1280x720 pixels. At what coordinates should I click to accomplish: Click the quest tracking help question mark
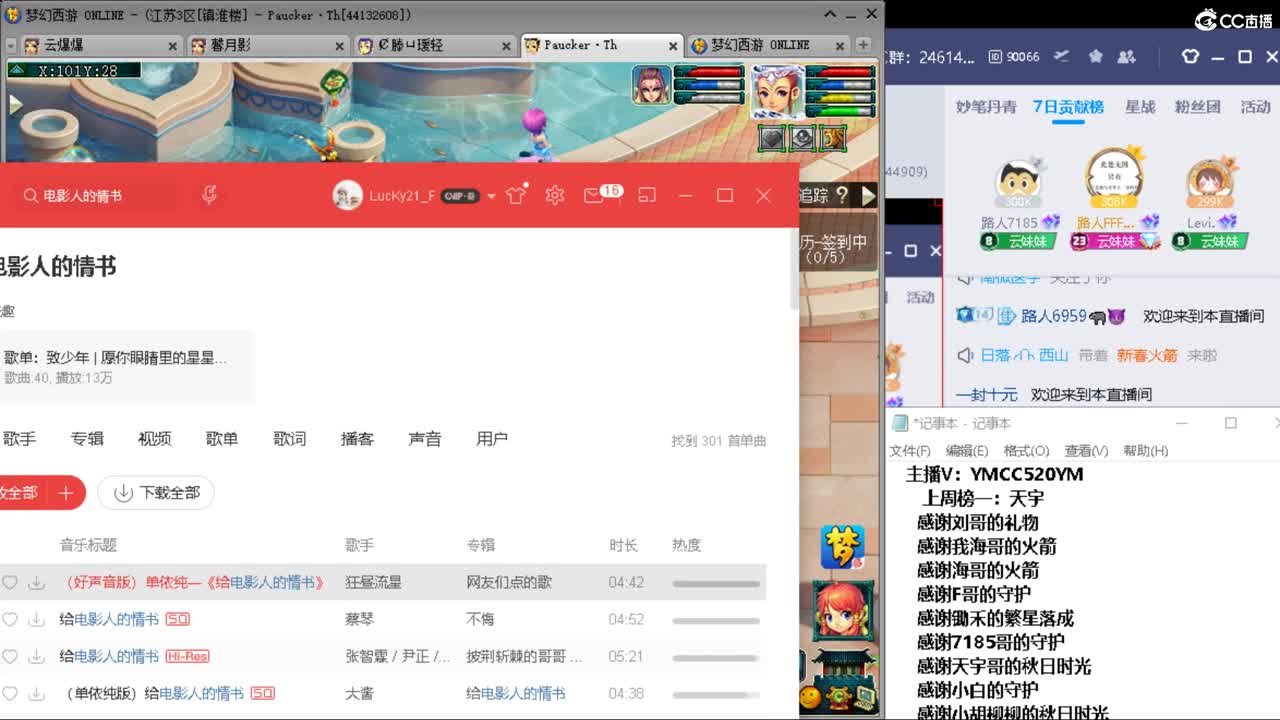pyautogui.click(x=842, y=196)
